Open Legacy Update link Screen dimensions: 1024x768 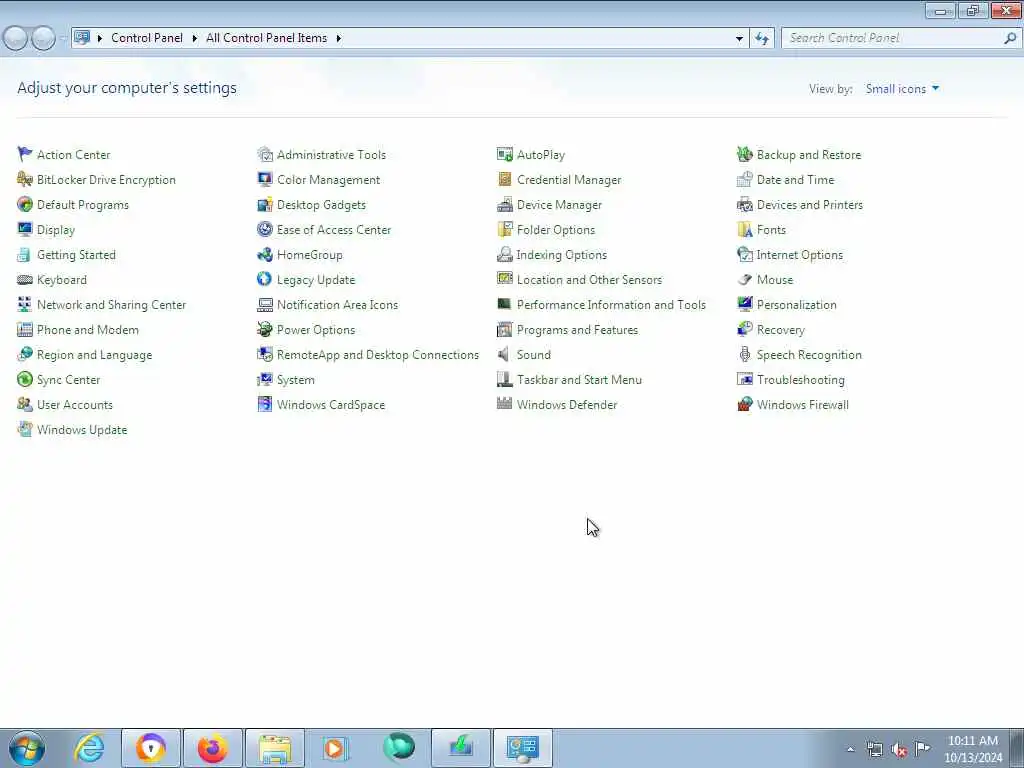316,280
